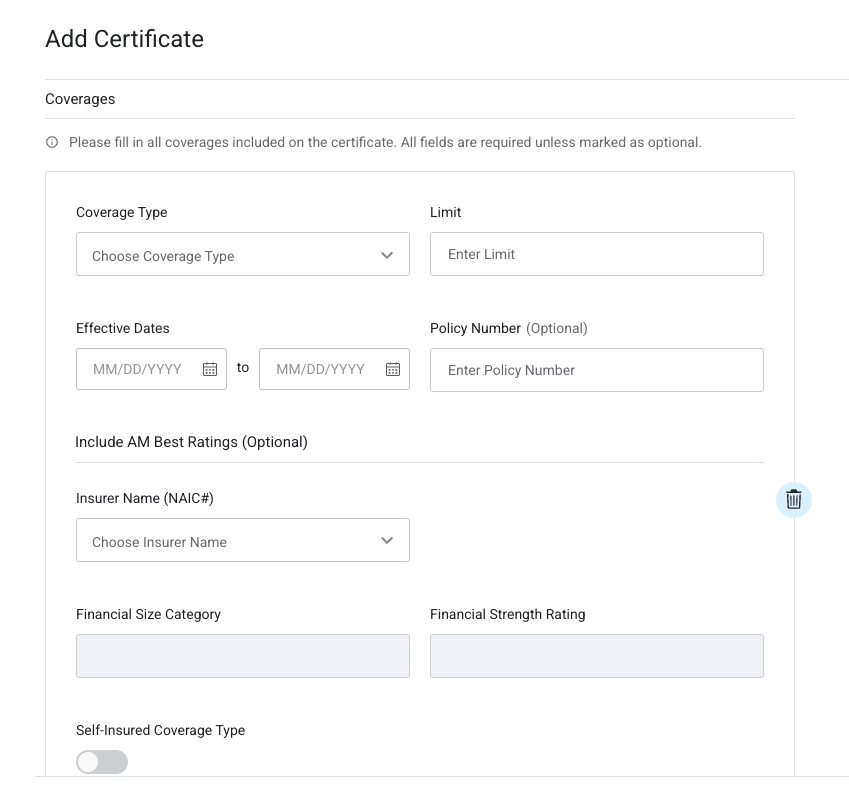The width and height of the screenshot is (849, 812).
Task: Select the effective end date MM/DD/YYYY field
Action: [x=321, y=369]
